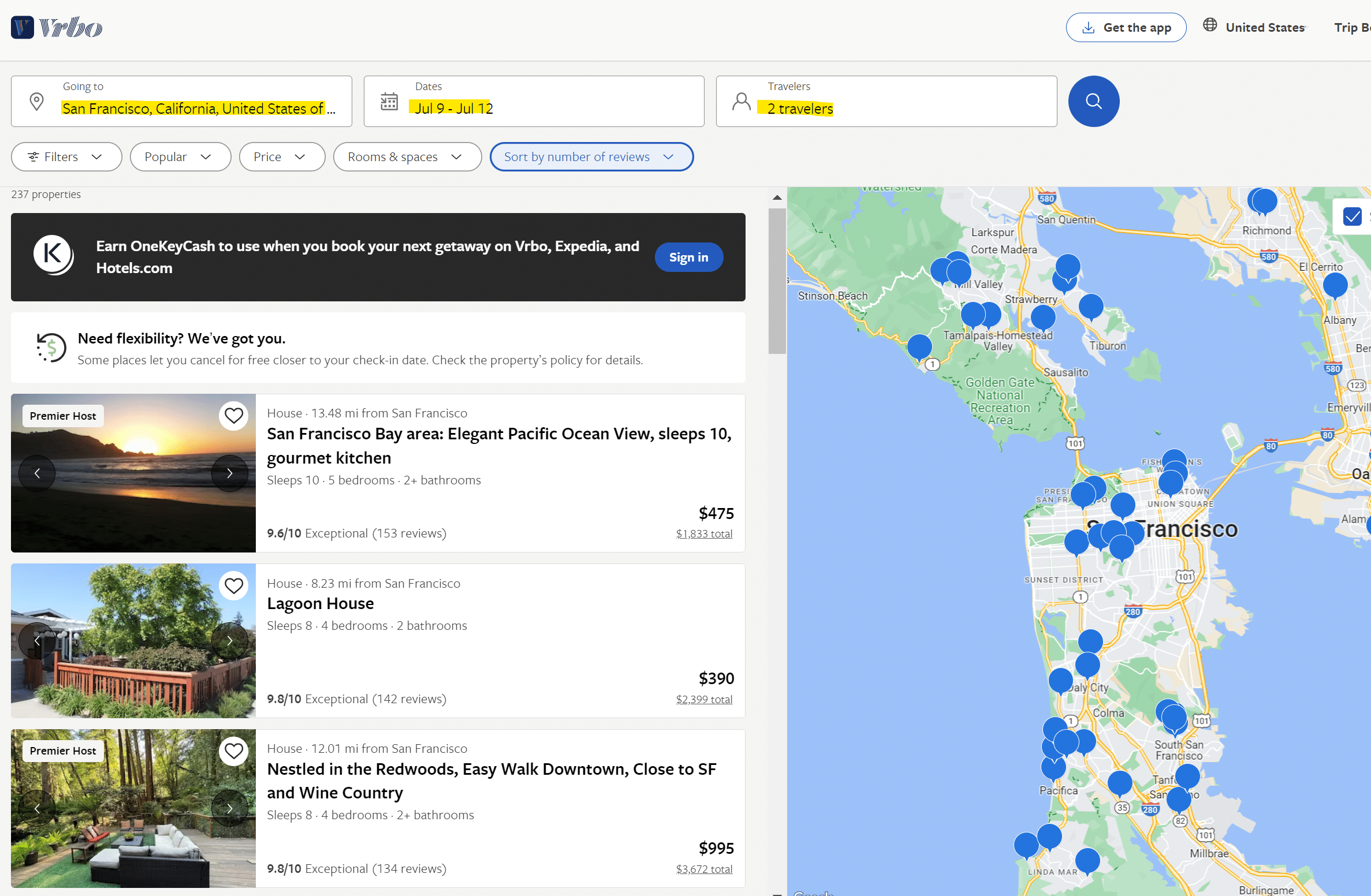This screenshot has width=1371, height=896.
Task: Open the Popular filter menu
Action: pyautogui.click(x=180, y=157)
